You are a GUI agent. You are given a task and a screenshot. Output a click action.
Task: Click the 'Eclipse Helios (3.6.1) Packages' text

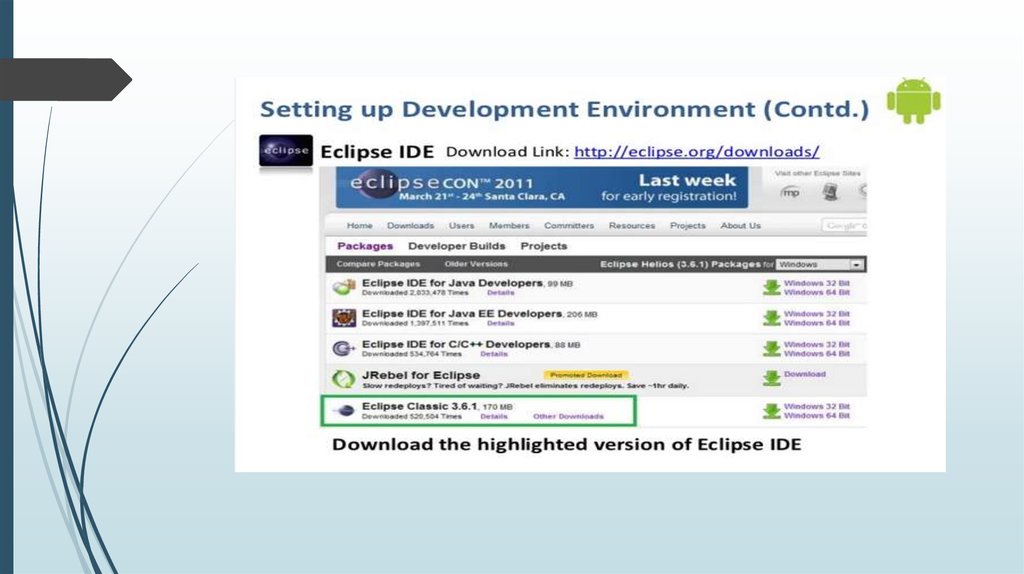point(680,264)
